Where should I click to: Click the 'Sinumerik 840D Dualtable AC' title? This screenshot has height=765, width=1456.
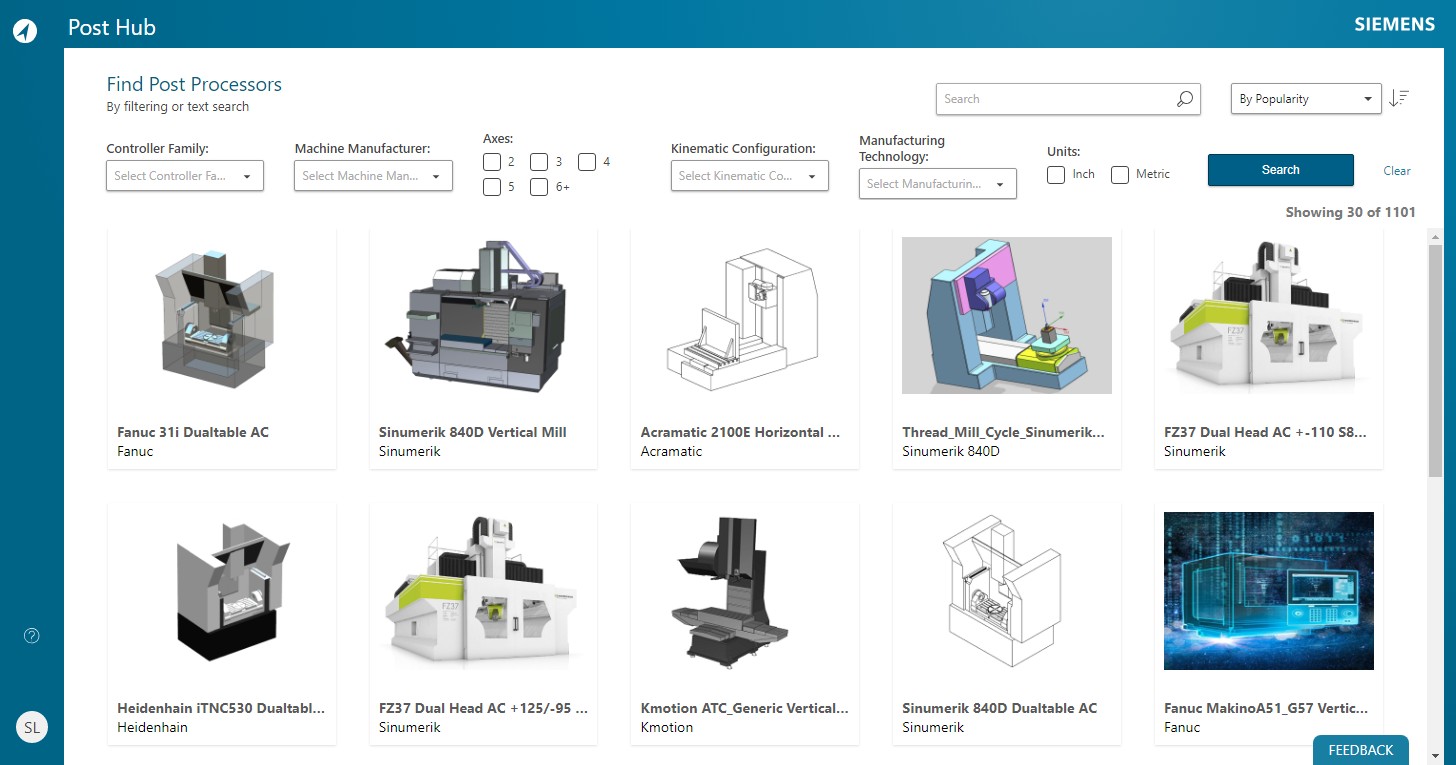click(x=1000, y=708)
